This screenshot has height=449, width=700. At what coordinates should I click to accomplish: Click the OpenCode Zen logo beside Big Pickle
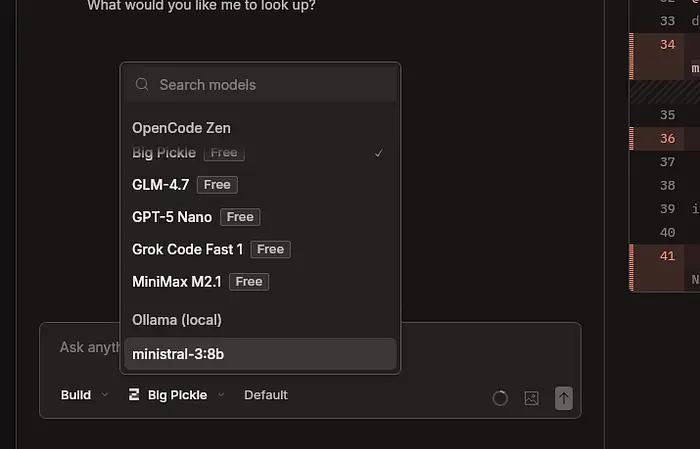point(134,395)
